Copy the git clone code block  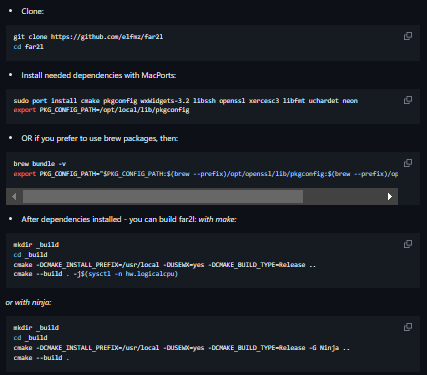tap(408, 36)
